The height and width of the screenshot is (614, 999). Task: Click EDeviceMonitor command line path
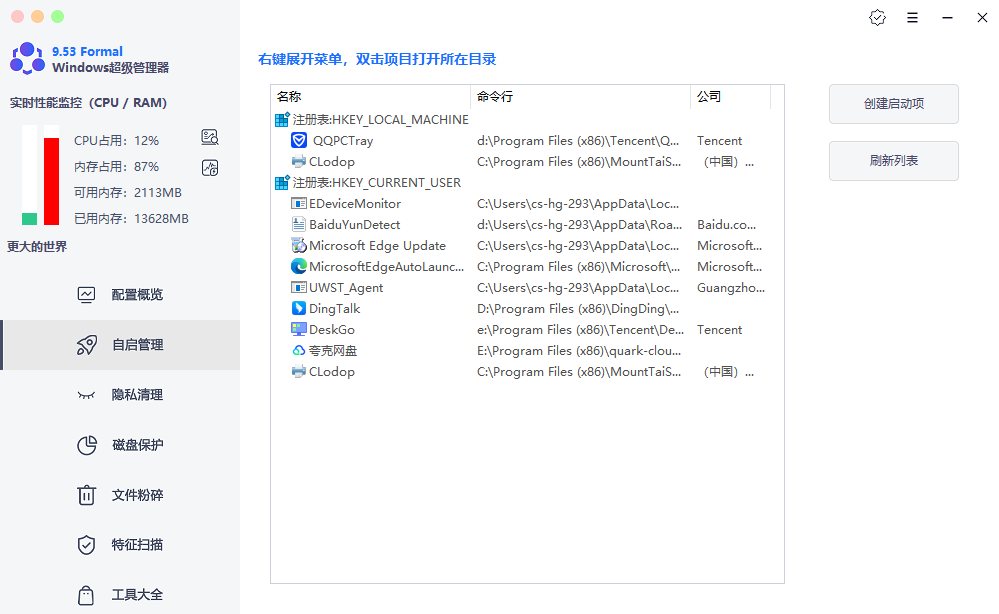pyautogui.click(x=578, y=203)
